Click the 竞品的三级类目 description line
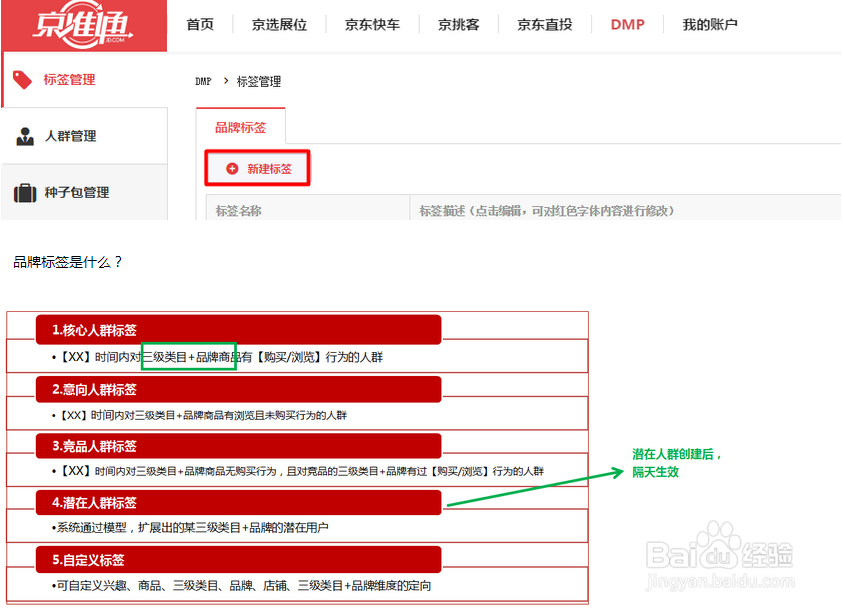 coord(298,471)
